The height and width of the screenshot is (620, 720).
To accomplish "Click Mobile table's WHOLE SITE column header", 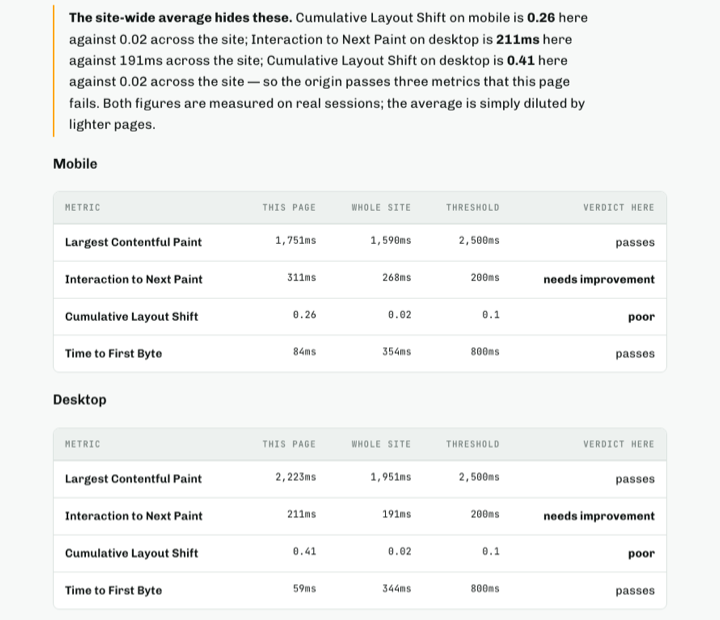I will coord(381,208).
